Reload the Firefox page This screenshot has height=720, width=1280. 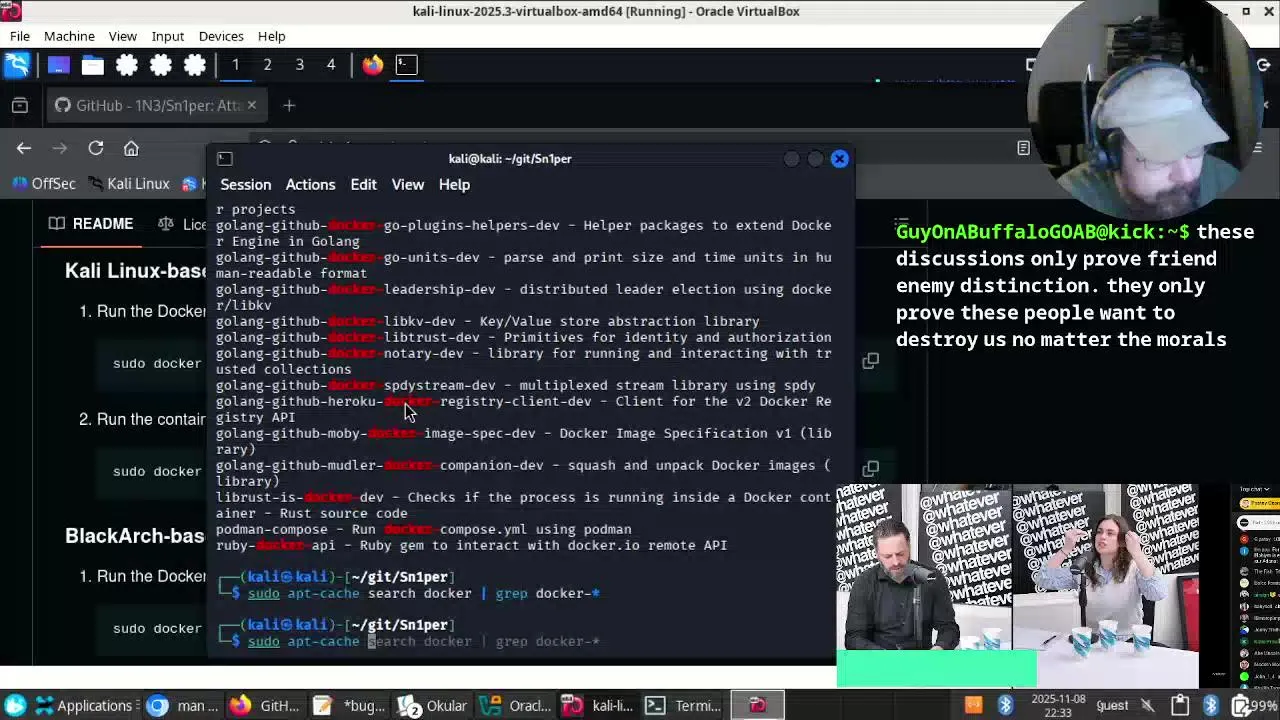pos(96,148)
